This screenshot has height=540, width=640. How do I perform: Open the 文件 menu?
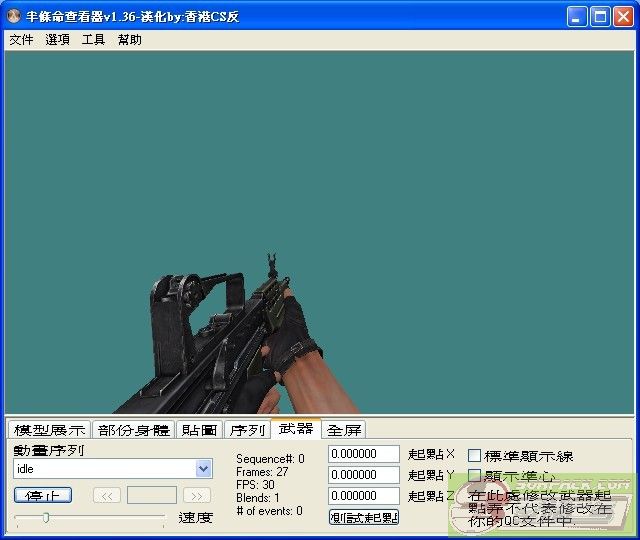pyautogui.click(x=21, y=40)
